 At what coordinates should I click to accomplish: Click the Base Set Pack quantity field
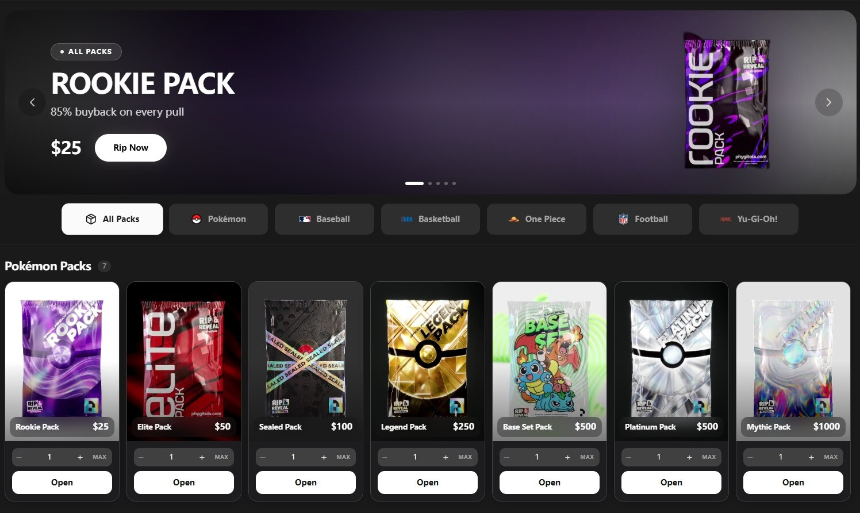pos(537,457)
